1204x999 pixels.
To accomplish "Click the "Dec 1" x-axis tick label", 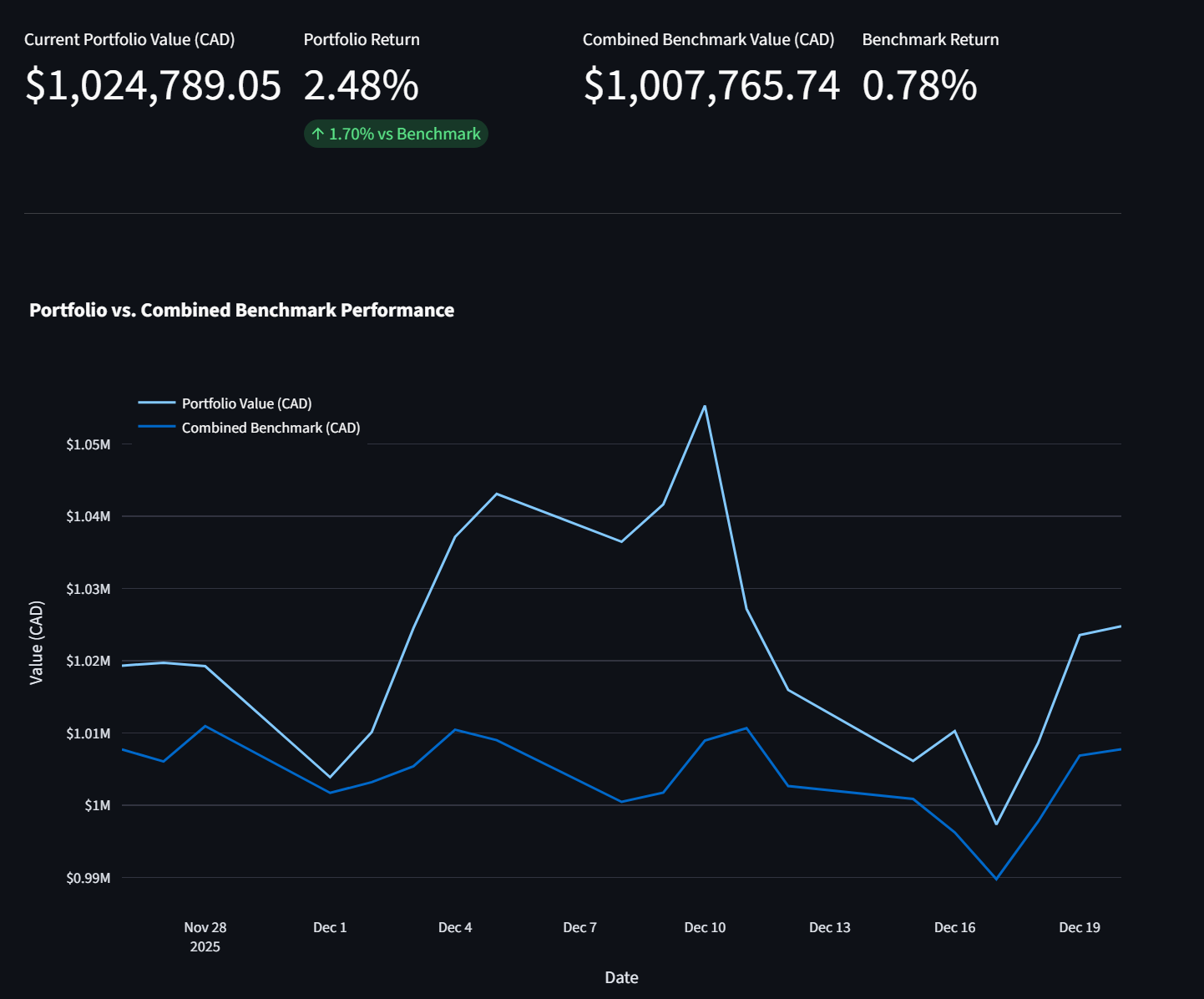I will point(330,927).
